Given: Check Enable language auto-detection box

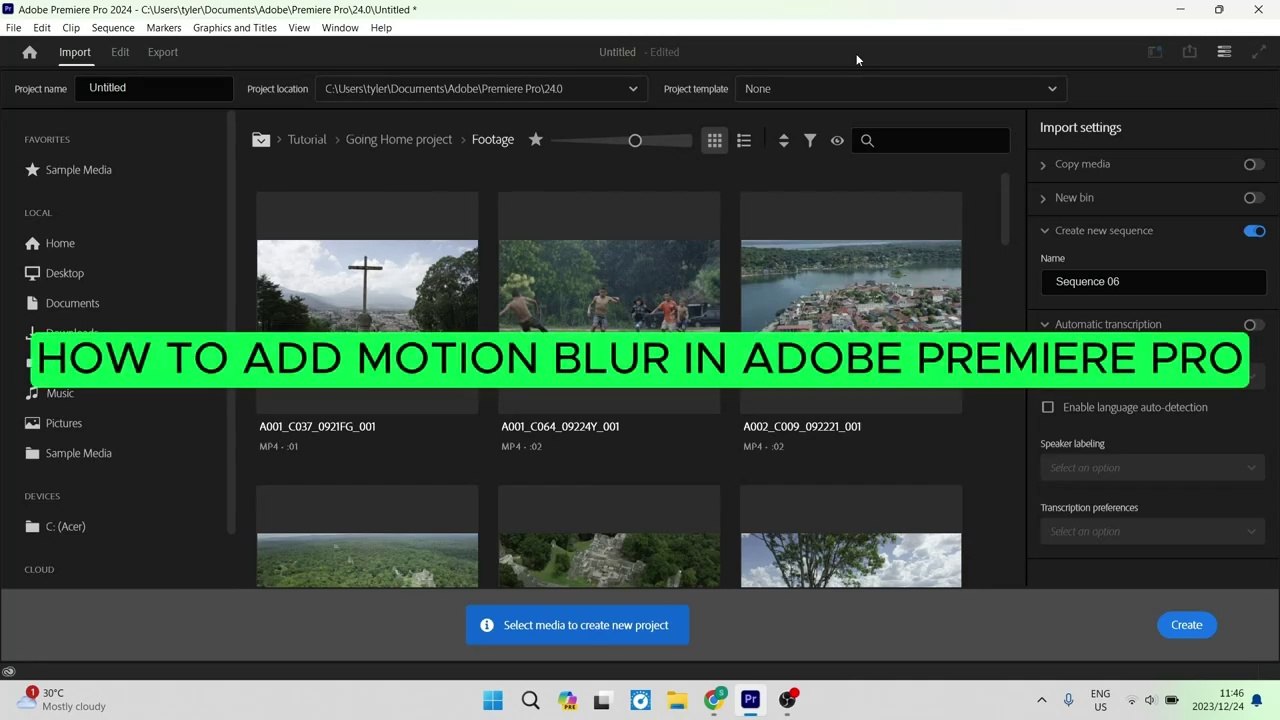Looking at the screenshot, I should click(1048, 407).
